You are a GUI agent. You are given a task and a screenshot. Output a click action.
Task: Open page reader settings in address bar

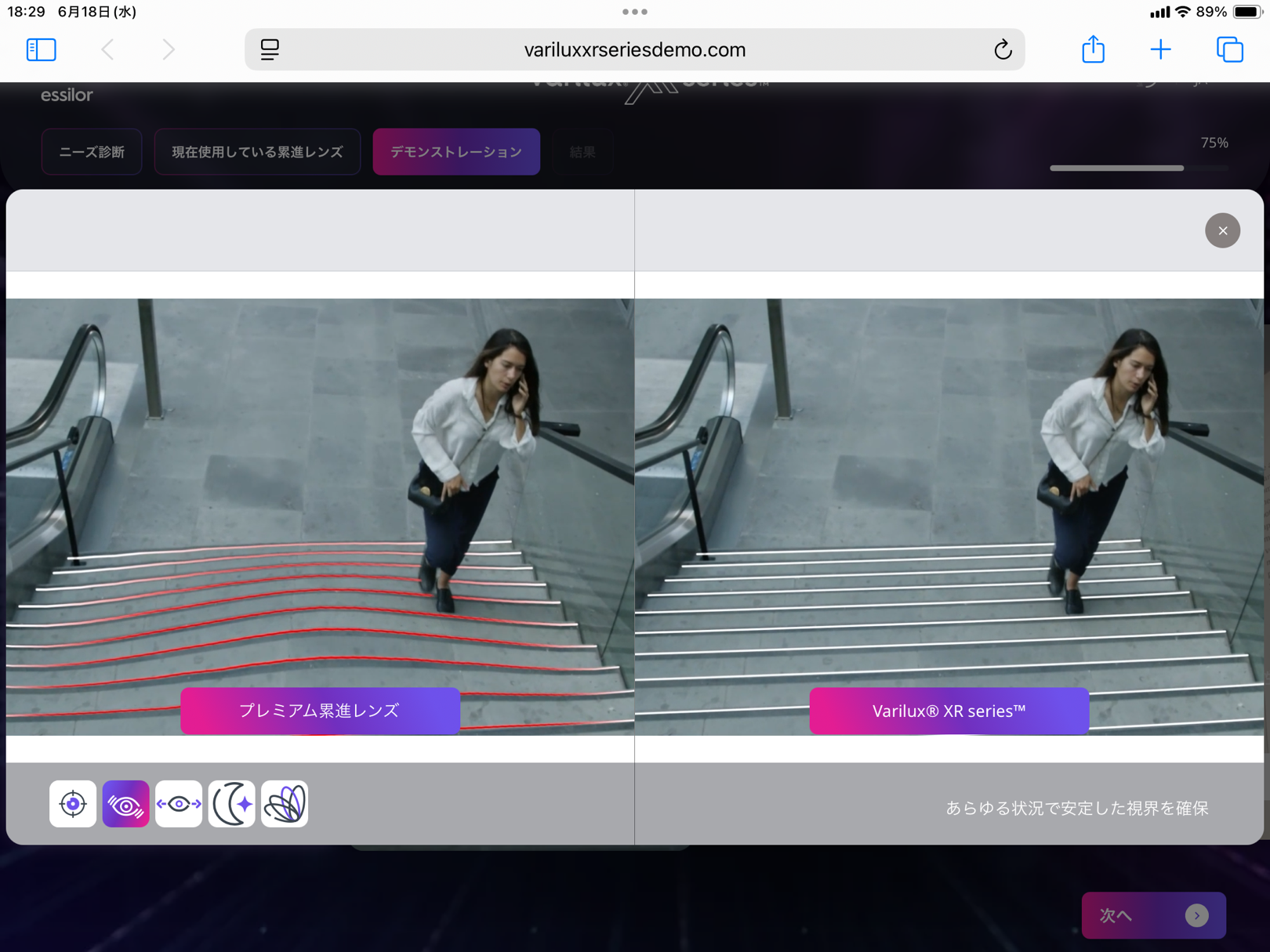pos(270,49)
